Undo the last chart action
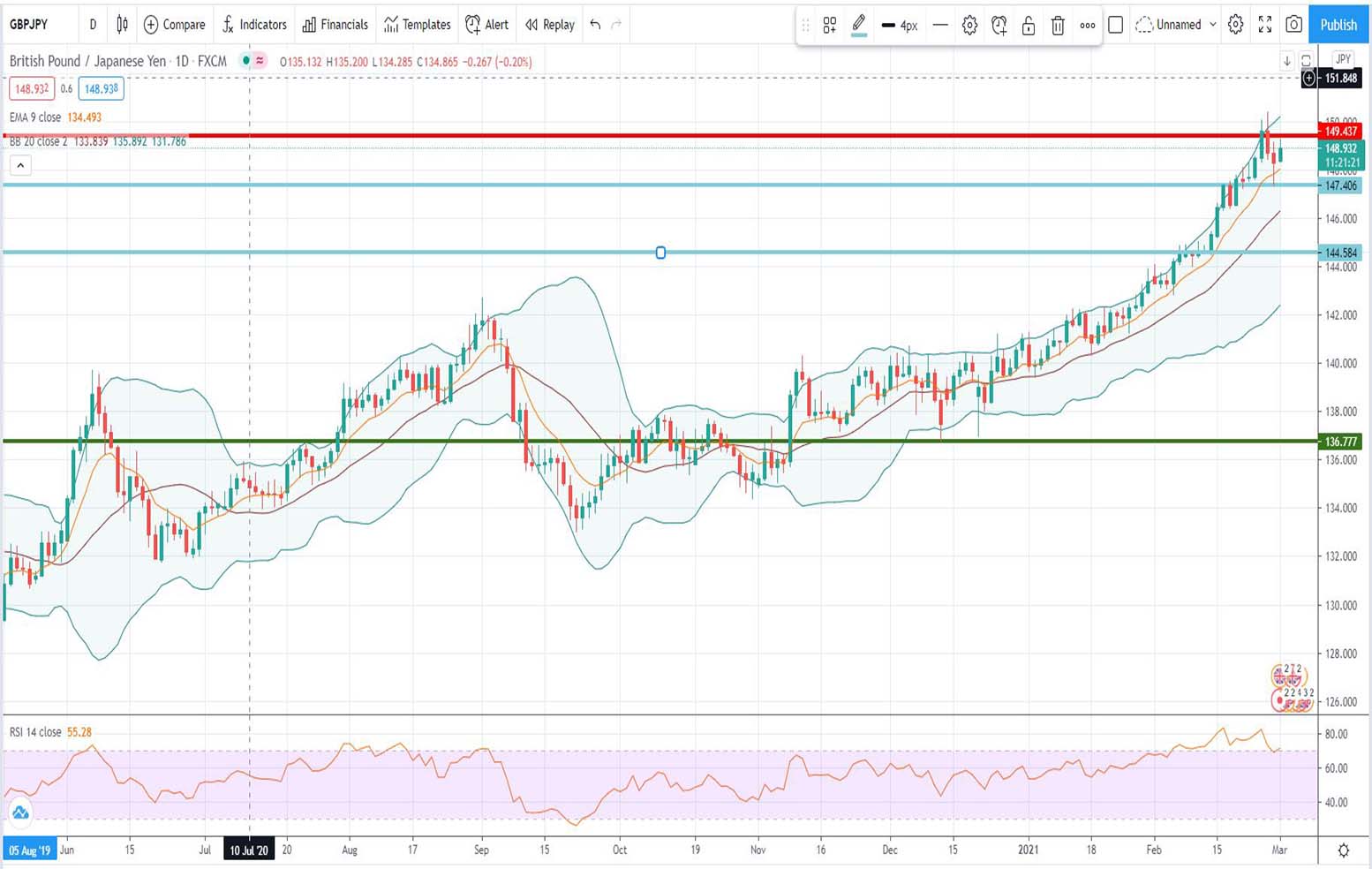Viewport: 1372px width, 869px height. click(x=593, y=25)
